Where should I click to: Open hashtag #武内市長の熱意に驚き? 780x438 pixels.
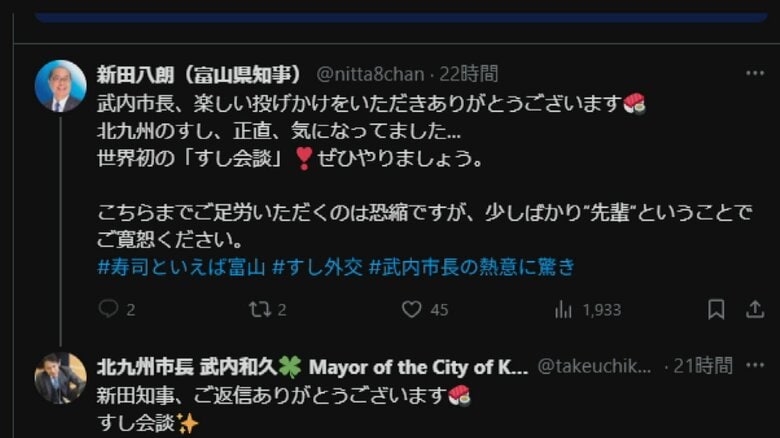coord(472,267)
